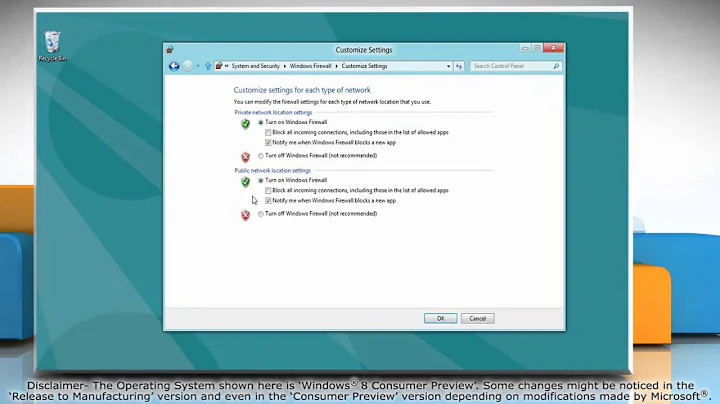
Task: Click red shield icon in public network section
Action: click(x=246, y=215)
